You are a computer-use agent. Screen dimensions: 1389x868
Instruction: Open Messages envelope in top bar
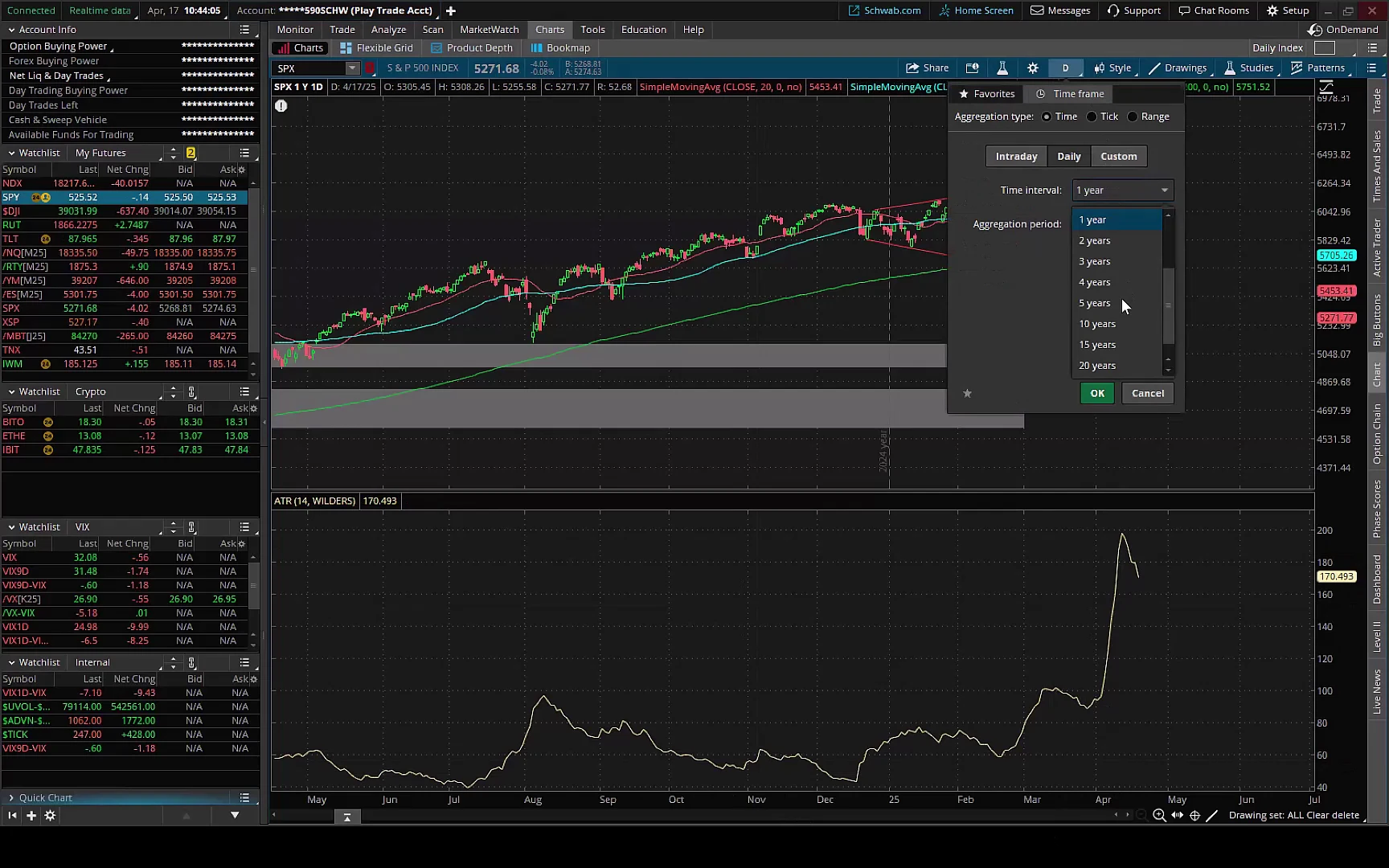click(1060, 10)
